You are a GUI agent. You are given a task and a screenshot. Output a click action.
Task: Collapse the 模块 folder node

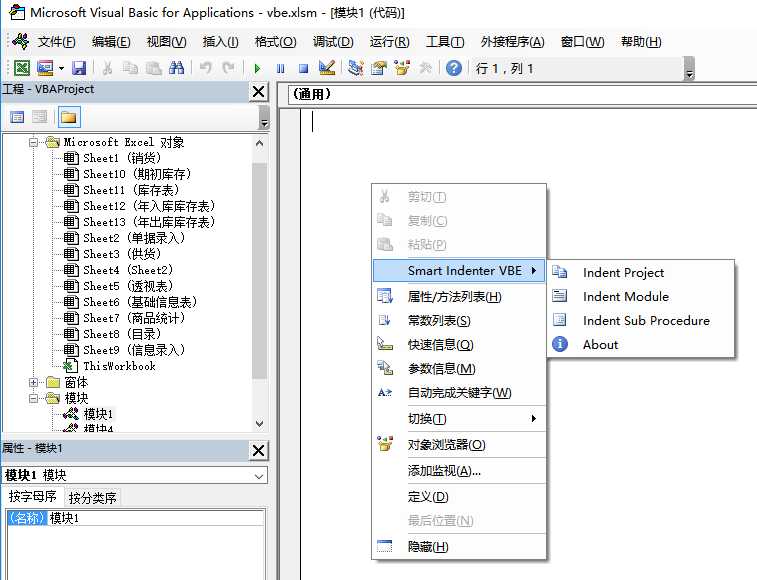point(33,398)
